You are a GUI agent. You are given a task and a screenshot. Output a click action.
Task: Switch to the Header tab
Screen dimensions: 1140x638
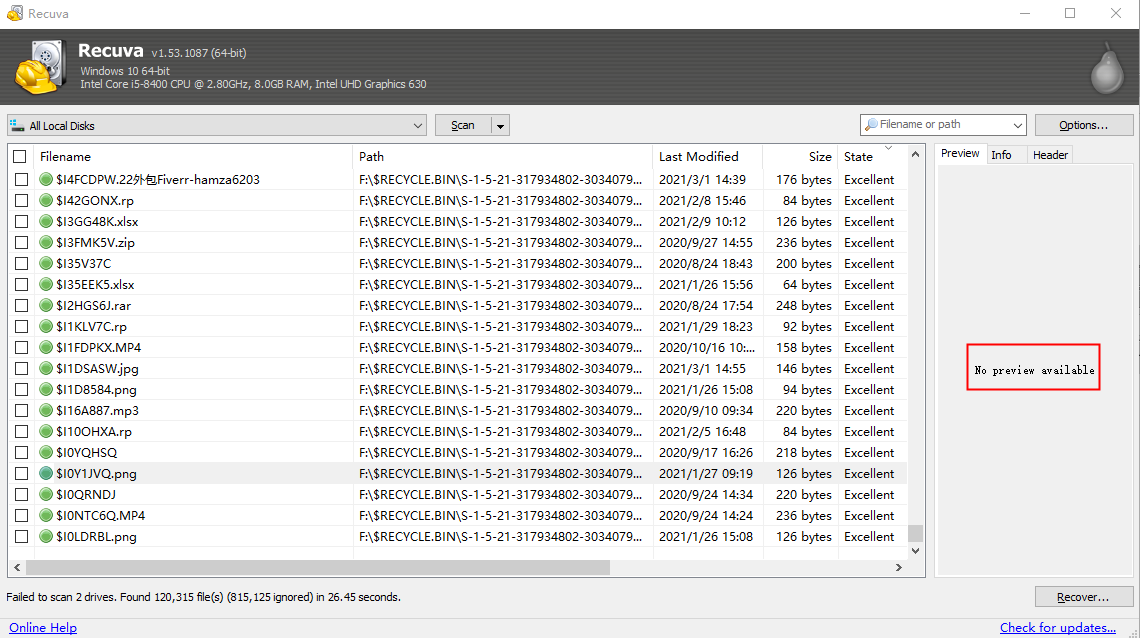[x=1049, y=154]
